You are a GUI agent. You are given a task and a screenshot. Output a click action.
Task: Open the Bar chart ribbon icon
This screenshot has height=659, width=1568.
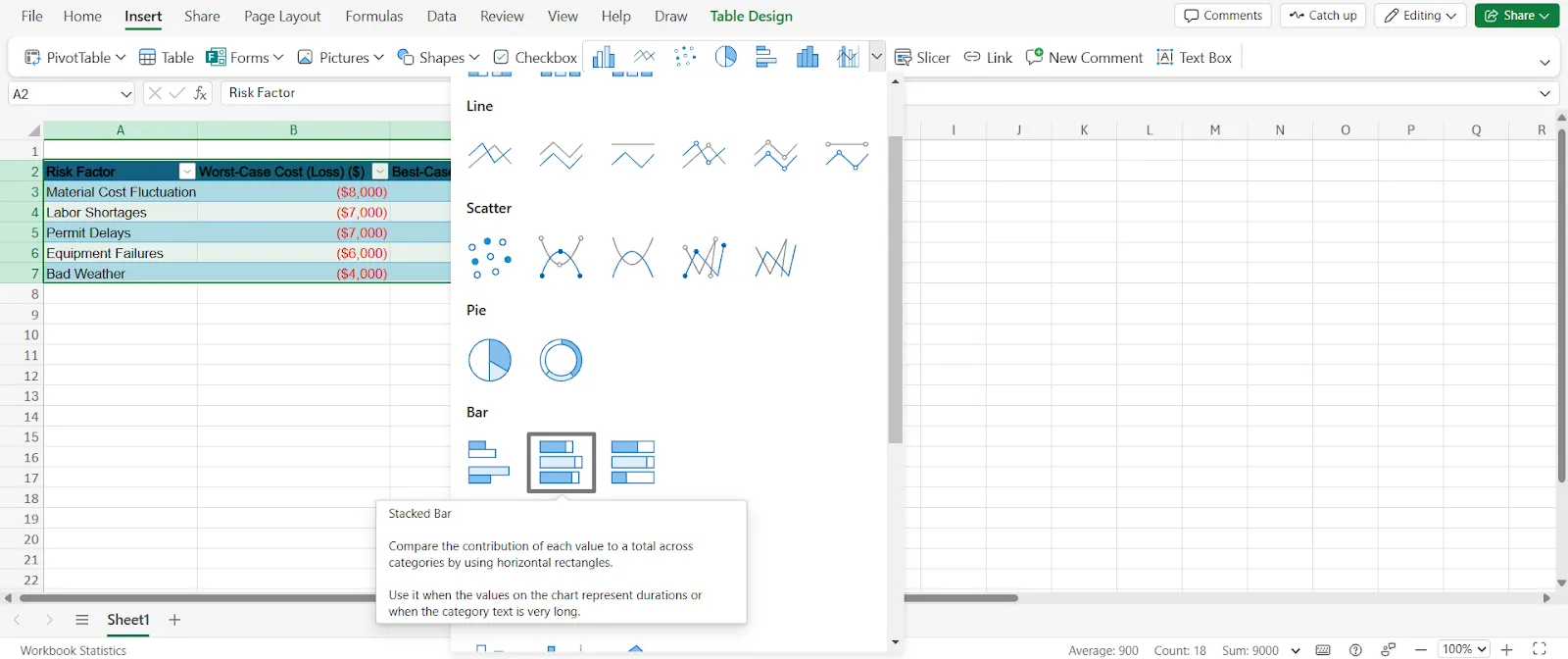[766, 57]
